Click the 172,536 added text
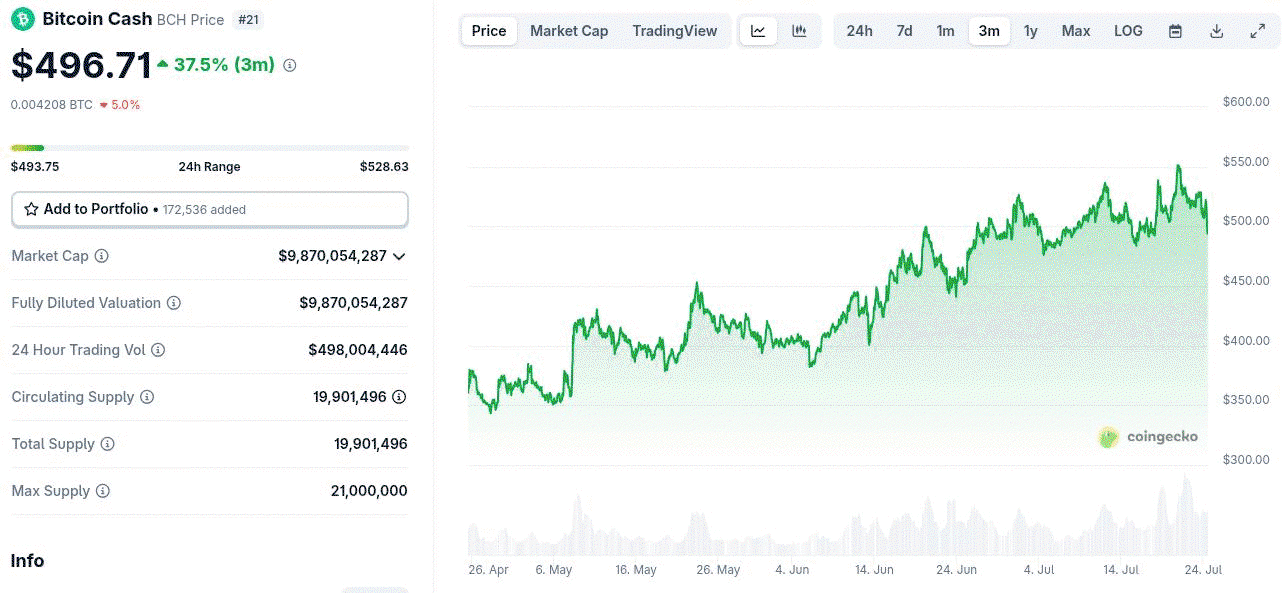 (x=204, y=210)
